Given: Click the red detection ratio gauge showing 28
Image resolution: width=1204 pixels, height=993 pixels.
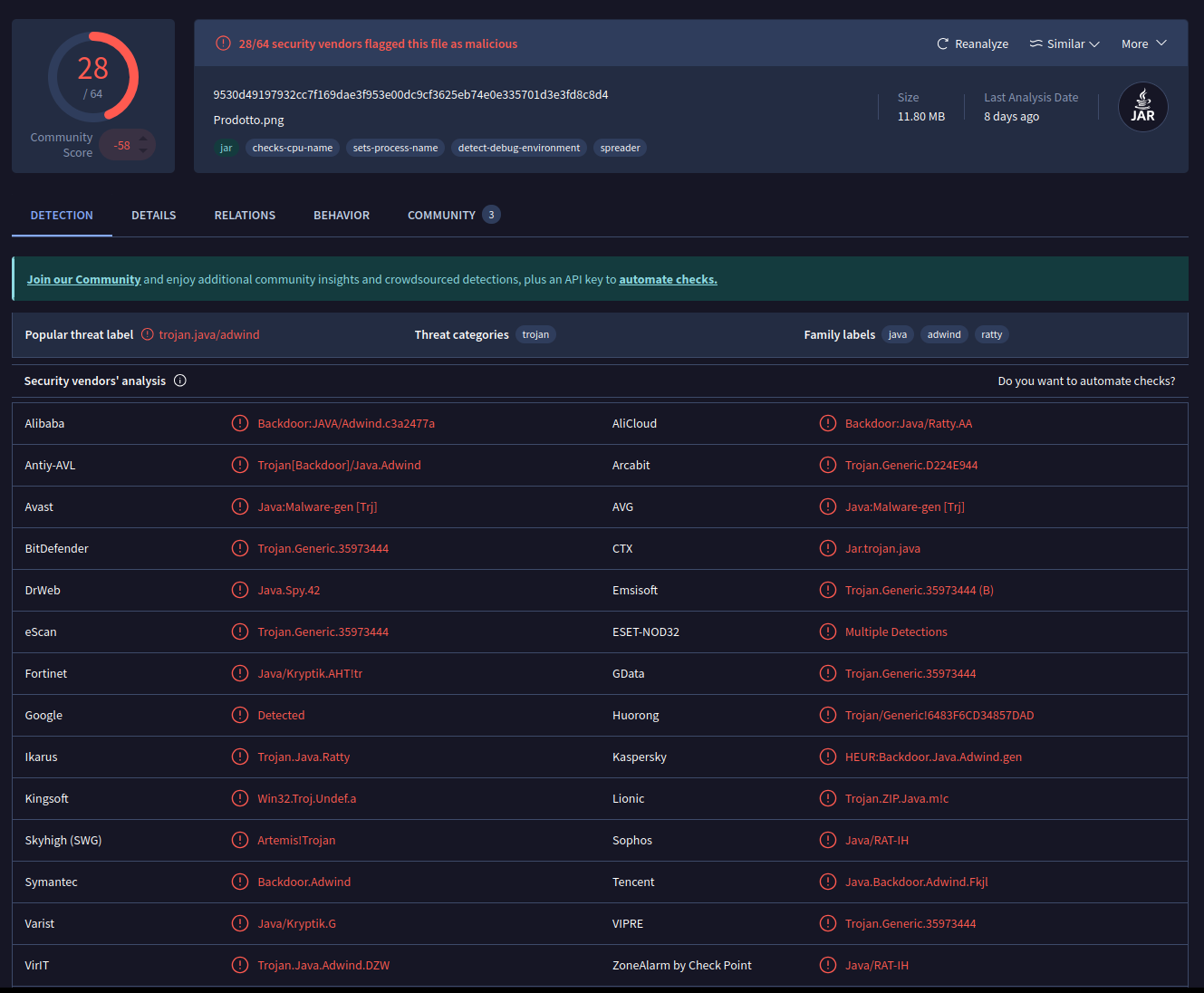Looking at the screenshot, I should [x=93, y=77].
